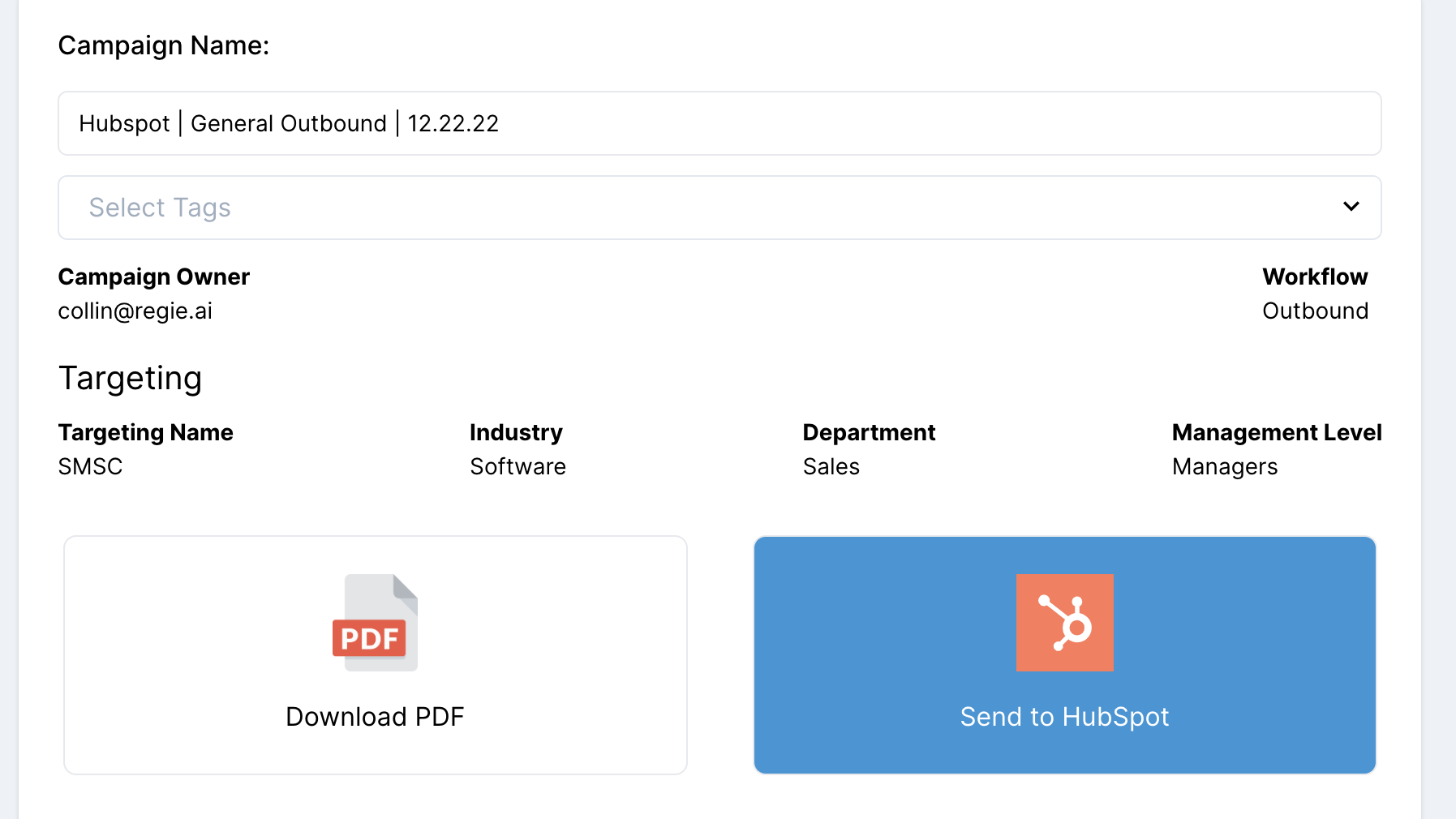The image size is (1456, 819).
Task: Click the Campaign Owner email collin@regie.ai
Action: tap(135, 311)
